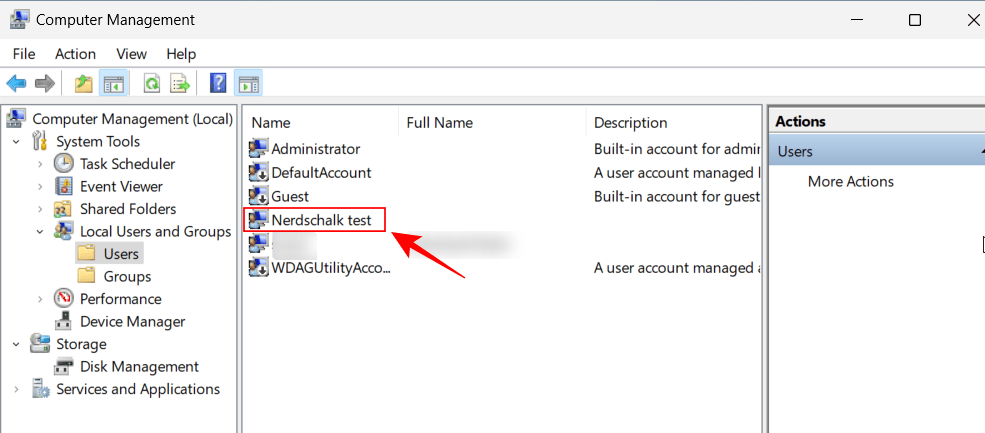Select Disk Management node
The image size is (985, 433).
139,367
